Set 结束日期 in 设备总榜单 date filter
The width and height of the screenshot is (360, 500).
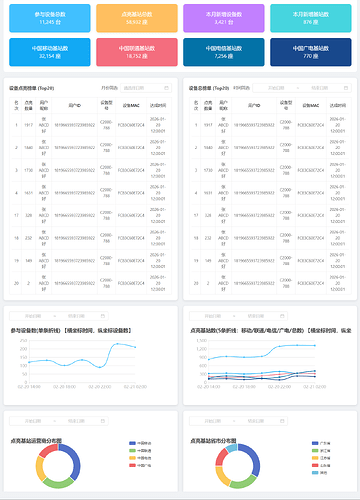[x=319, y=88]
